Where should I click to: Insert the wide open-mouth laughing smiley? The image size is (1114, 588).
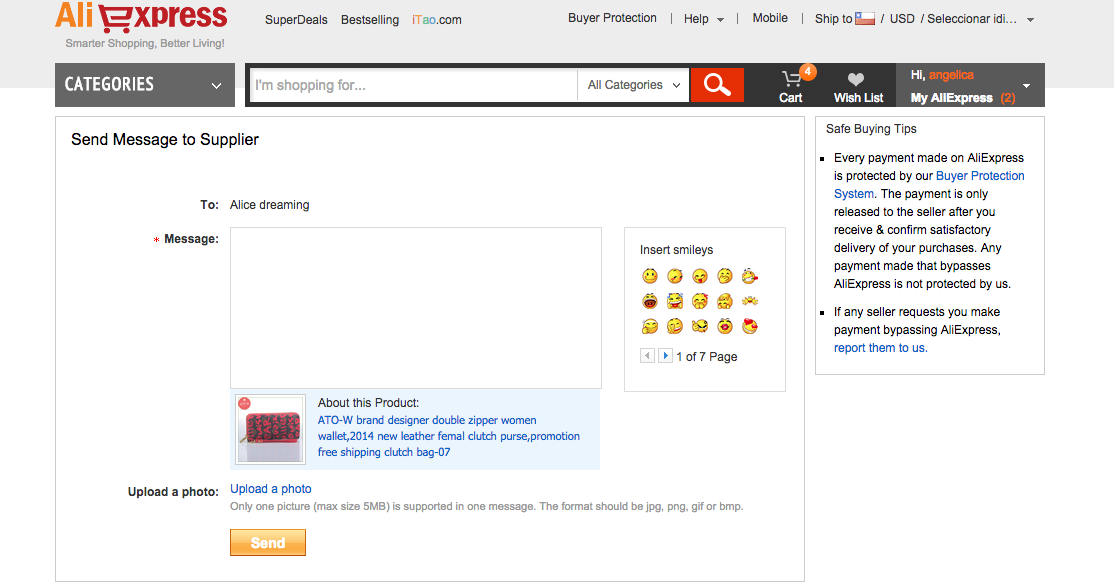pyautogui.click(x=649, y=301)
